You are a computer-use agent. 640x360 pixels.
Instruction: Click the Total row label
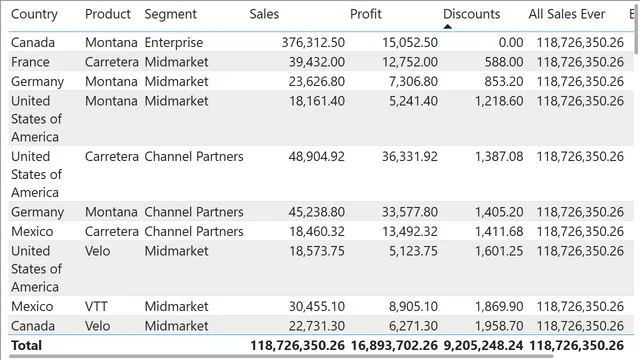[27, 346]
